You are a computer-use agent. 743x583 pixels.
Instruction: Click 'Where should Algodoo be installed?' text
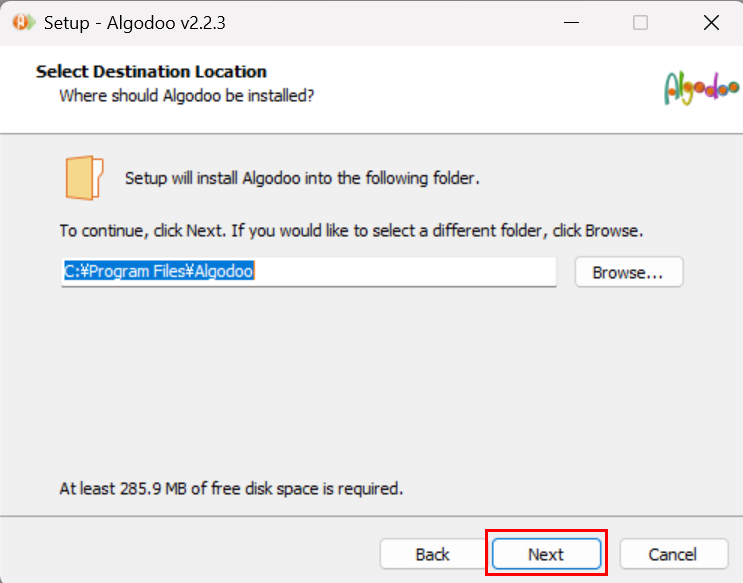tap(187, 96)
